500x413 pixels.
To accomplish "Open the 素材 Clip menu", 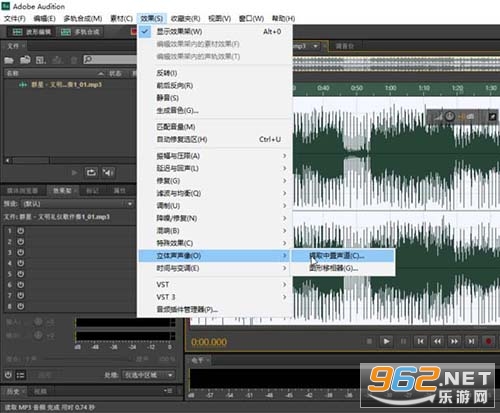I will 121,18.
